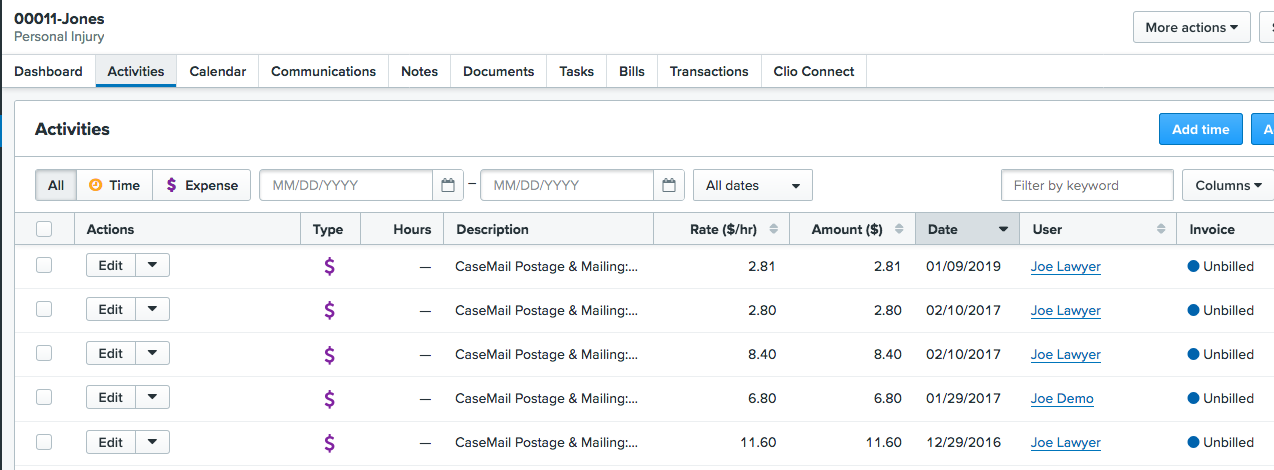Go to the Bills tab

[632, 71]
